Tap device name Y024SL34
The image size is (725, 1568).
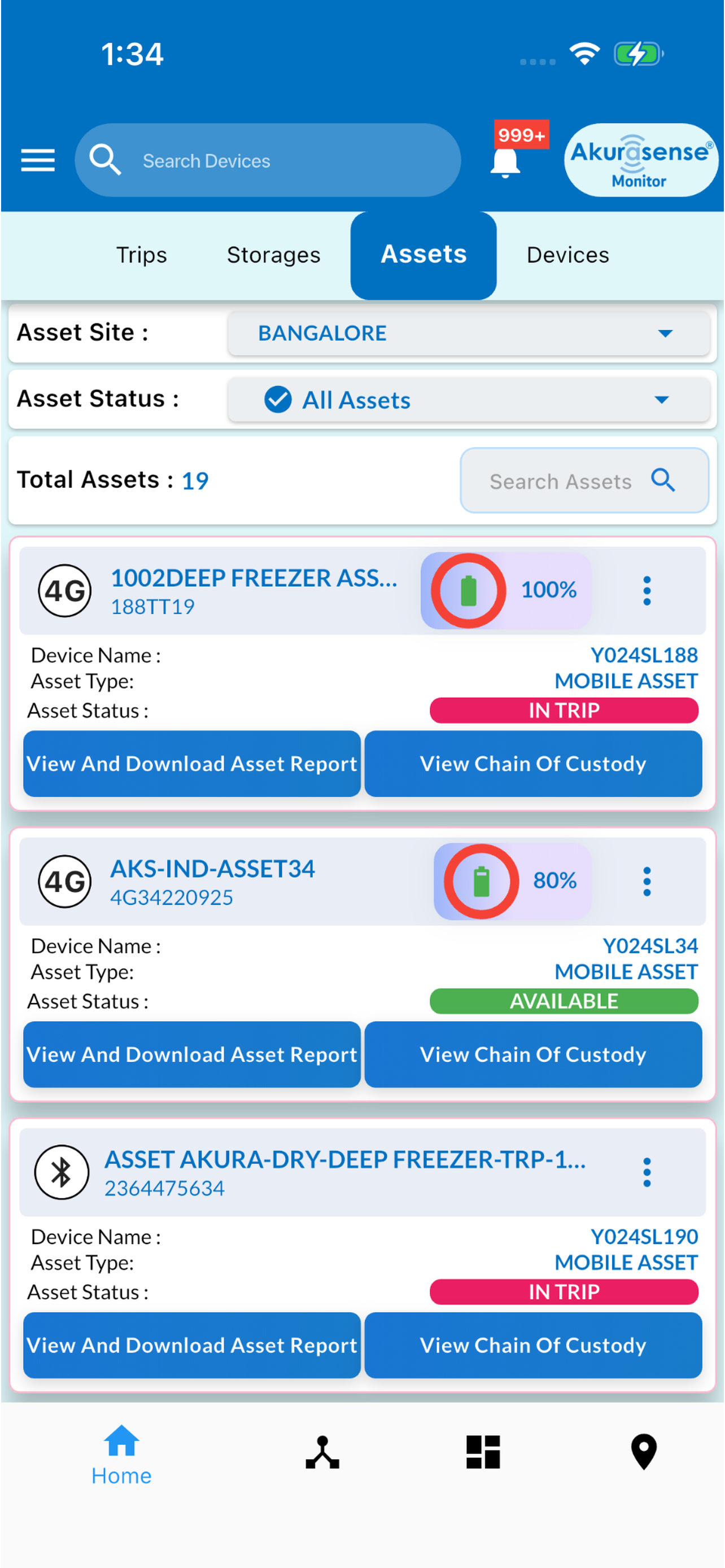[x=650, y=946]
